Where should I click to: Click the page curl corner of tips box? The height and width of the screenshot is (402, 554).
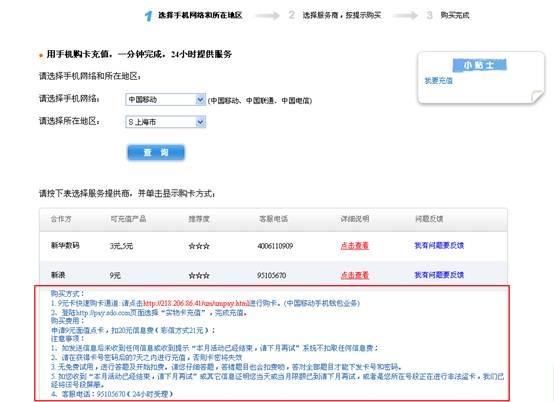tap(537, 97)
